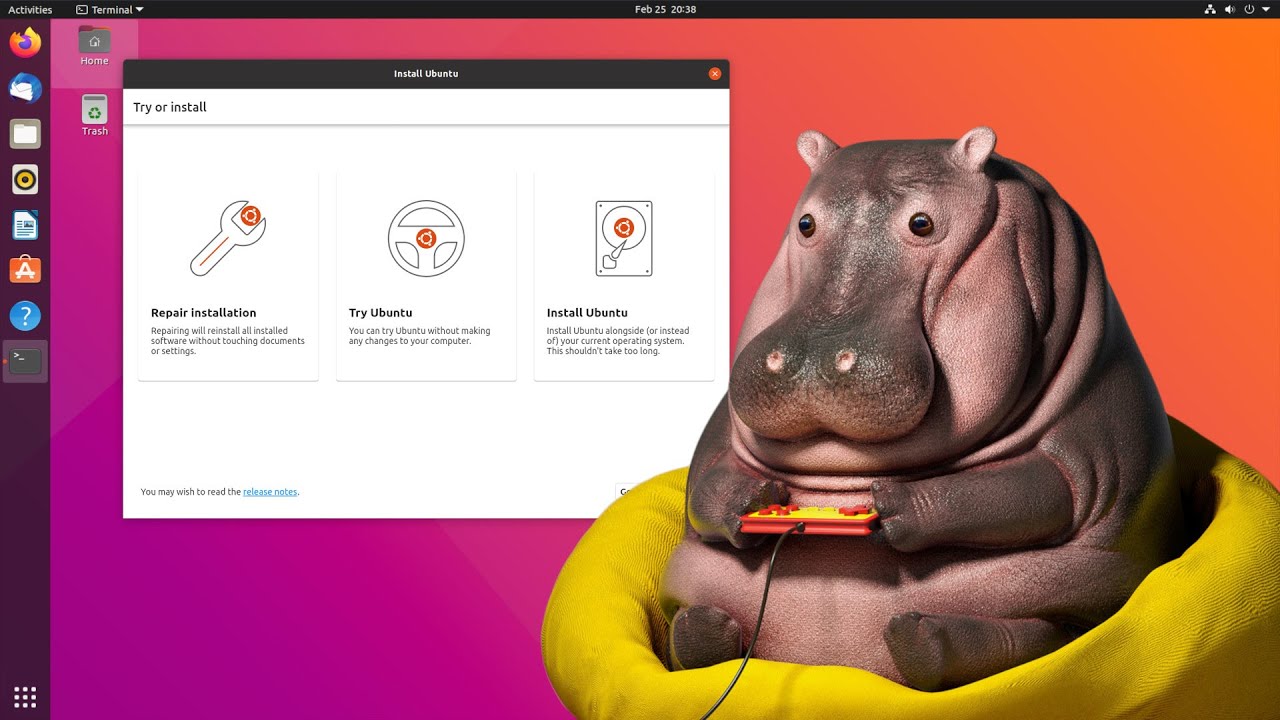Open the Help icon in dock
The height and width of the screenshot is (720, 1280).
click(25, 316)
